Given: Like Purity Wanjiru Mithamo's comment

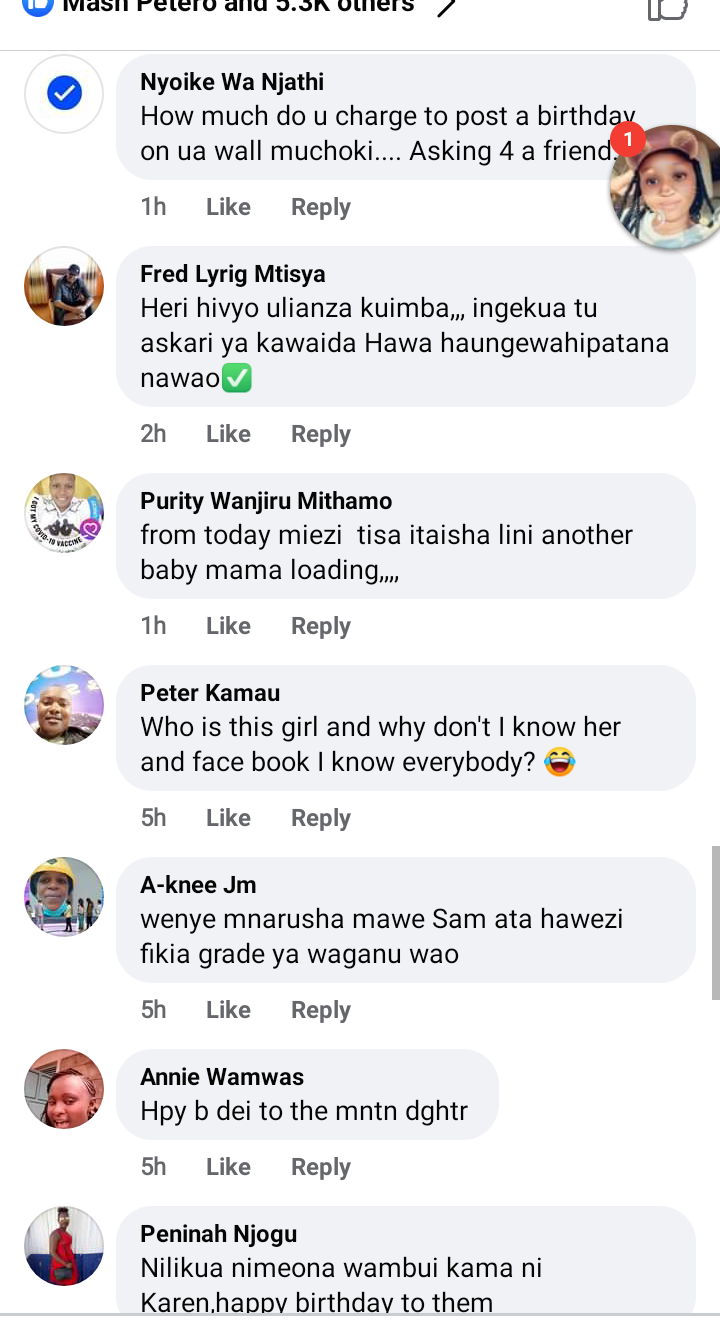Looking at the screenshot, I should pyautogui.click(x=228, y=626).
